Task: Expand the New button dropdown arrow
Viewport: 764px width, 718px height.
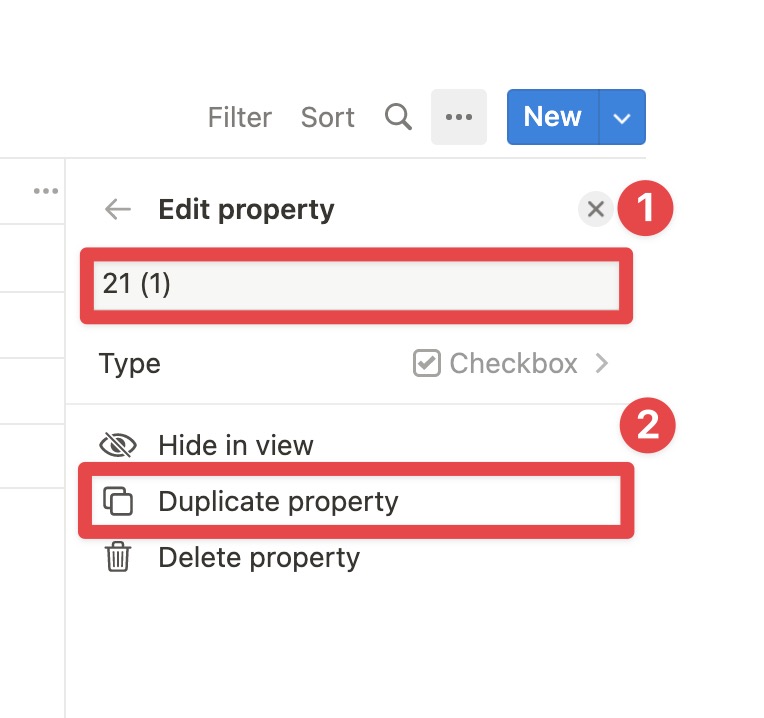Action: coord(622,117)
